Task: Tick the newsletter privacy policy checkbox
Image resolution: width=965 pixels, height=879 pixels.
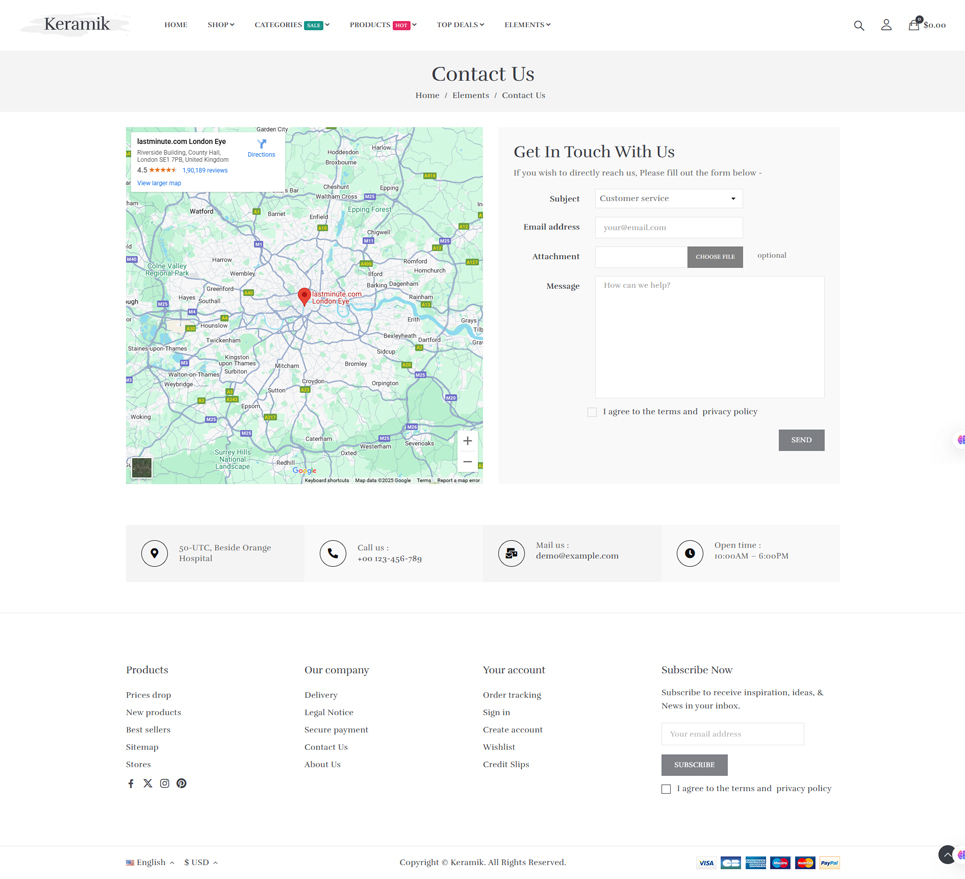Action: pyautogui.click(x=666, y=789)
